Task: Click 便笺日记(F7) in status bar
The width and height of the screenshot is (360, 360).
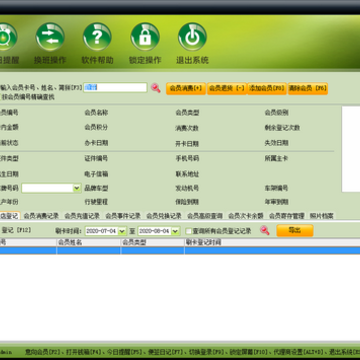Action: (165, 352)
